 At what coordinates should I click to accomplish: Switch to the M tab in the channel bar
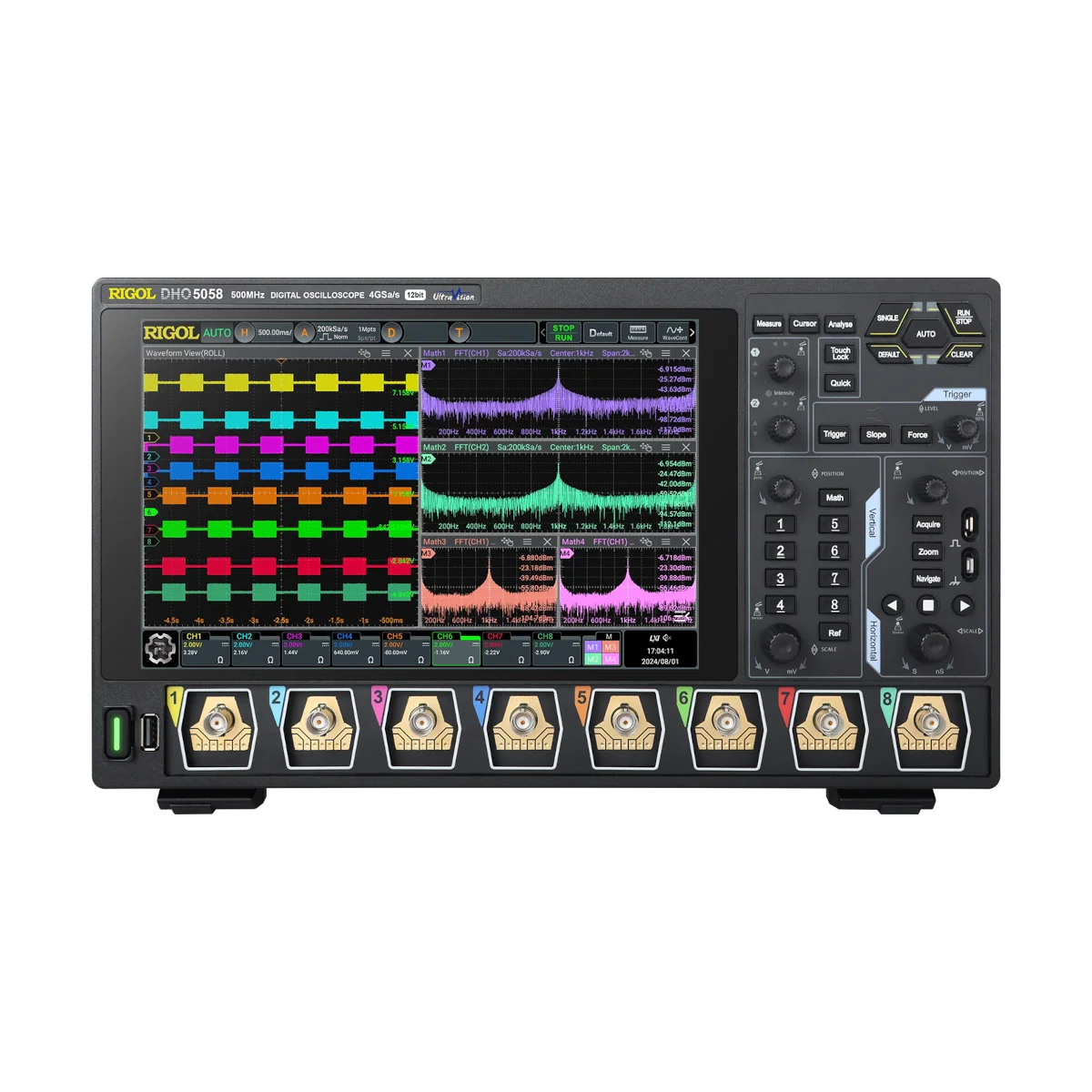pos(608,636)
